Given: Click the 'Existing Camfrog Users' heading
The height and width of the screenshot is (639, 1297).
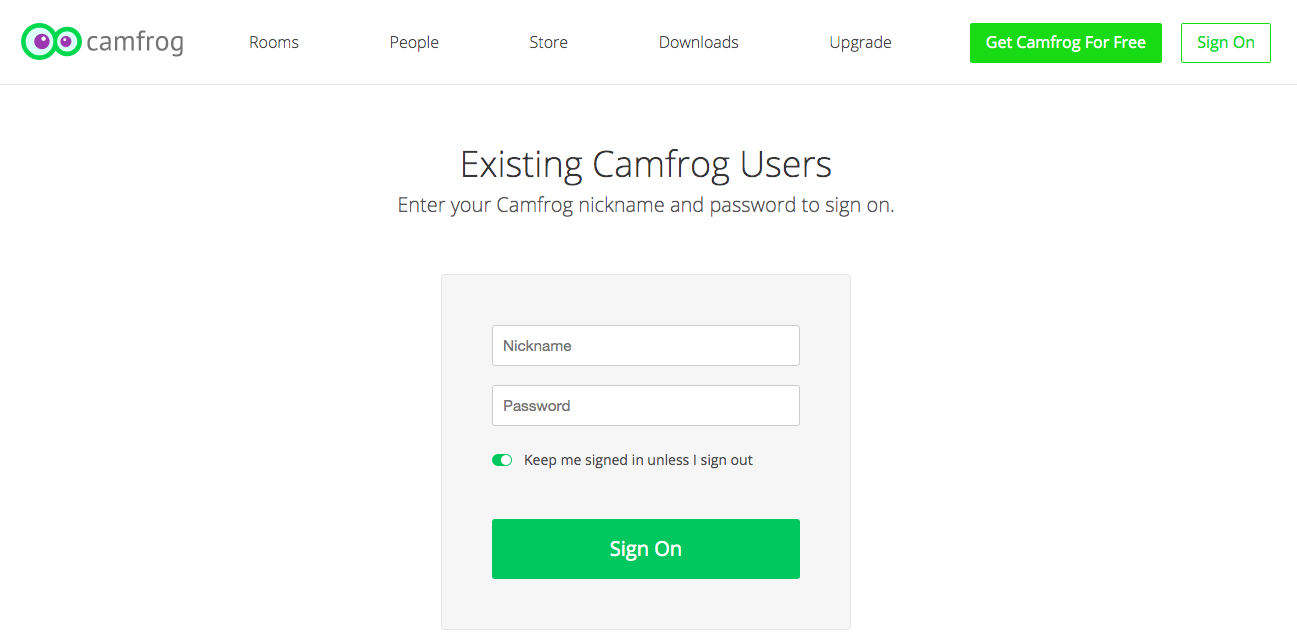Looking at the screenshot, I should tap(646, 164).
